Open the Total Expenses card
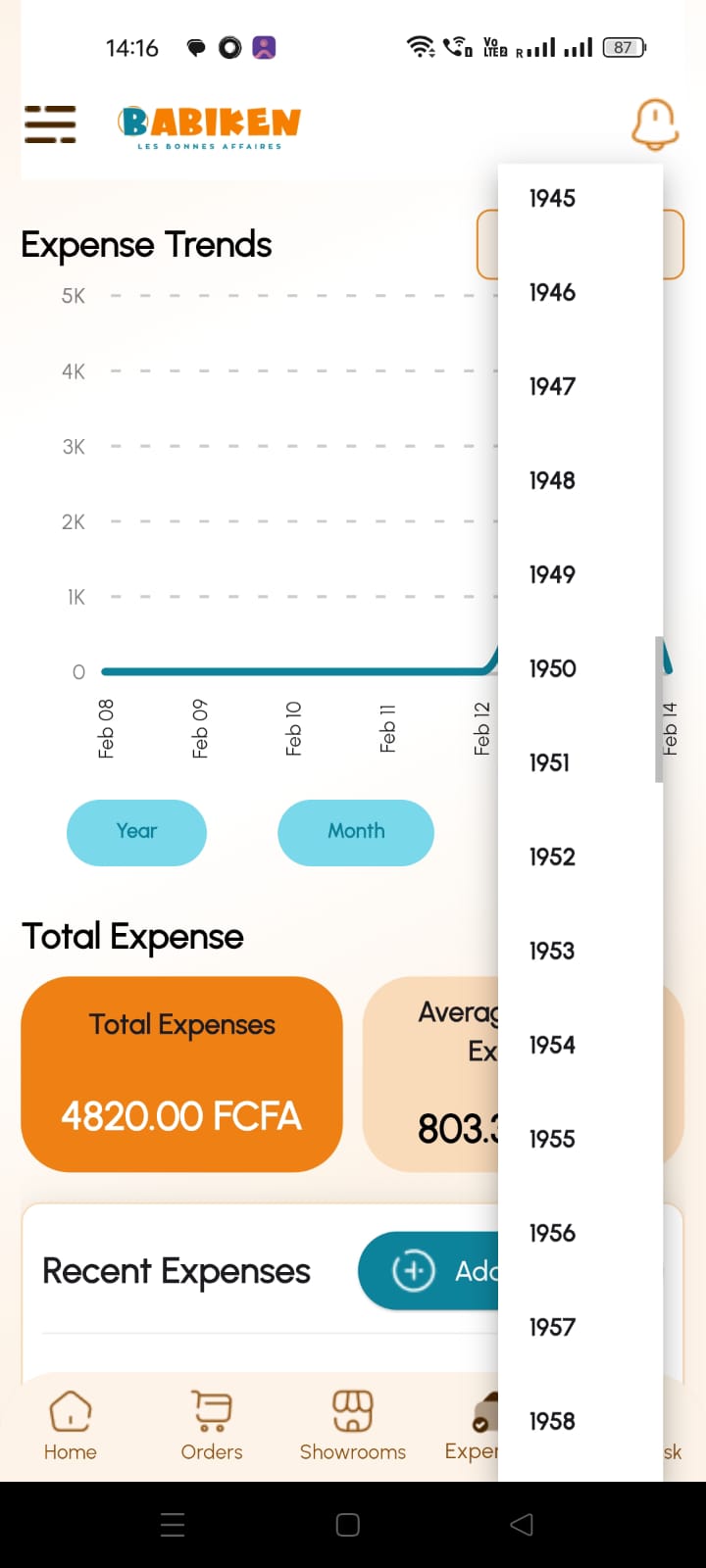This screenshot has width=706, height=1568. pyautogui.click(x=181, y=1073)
